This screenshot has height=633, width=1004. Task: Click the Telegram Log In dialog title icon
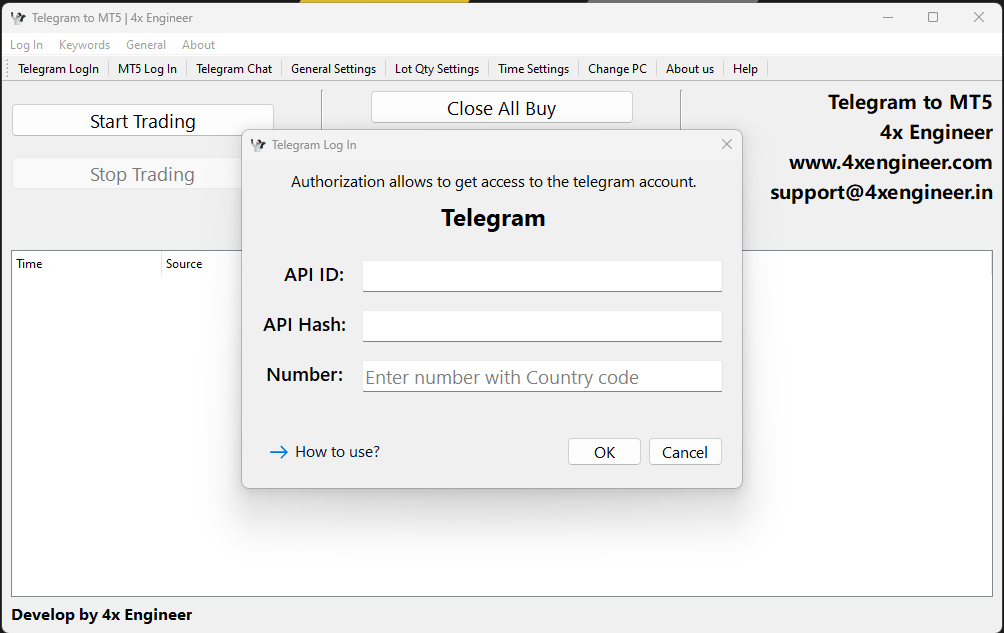(x=258, y=145)
